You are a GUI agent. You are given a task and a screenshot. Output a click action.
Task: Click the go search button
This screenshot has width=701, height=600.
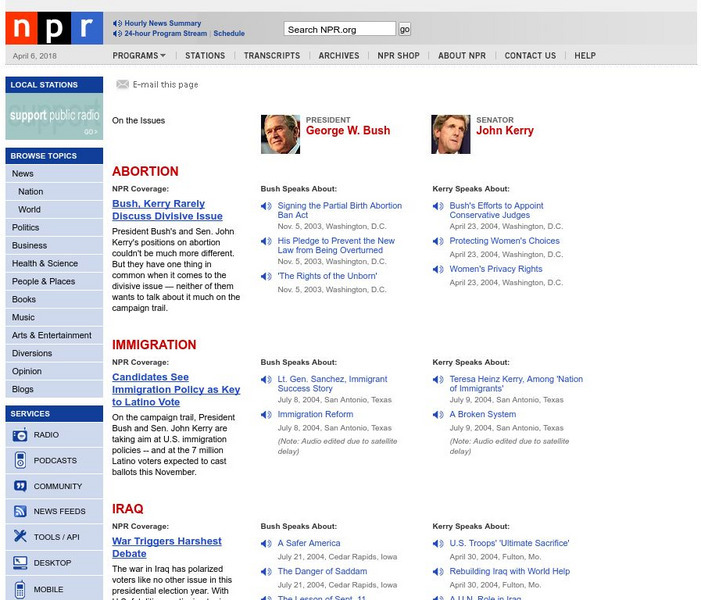(x=405, y=29)
